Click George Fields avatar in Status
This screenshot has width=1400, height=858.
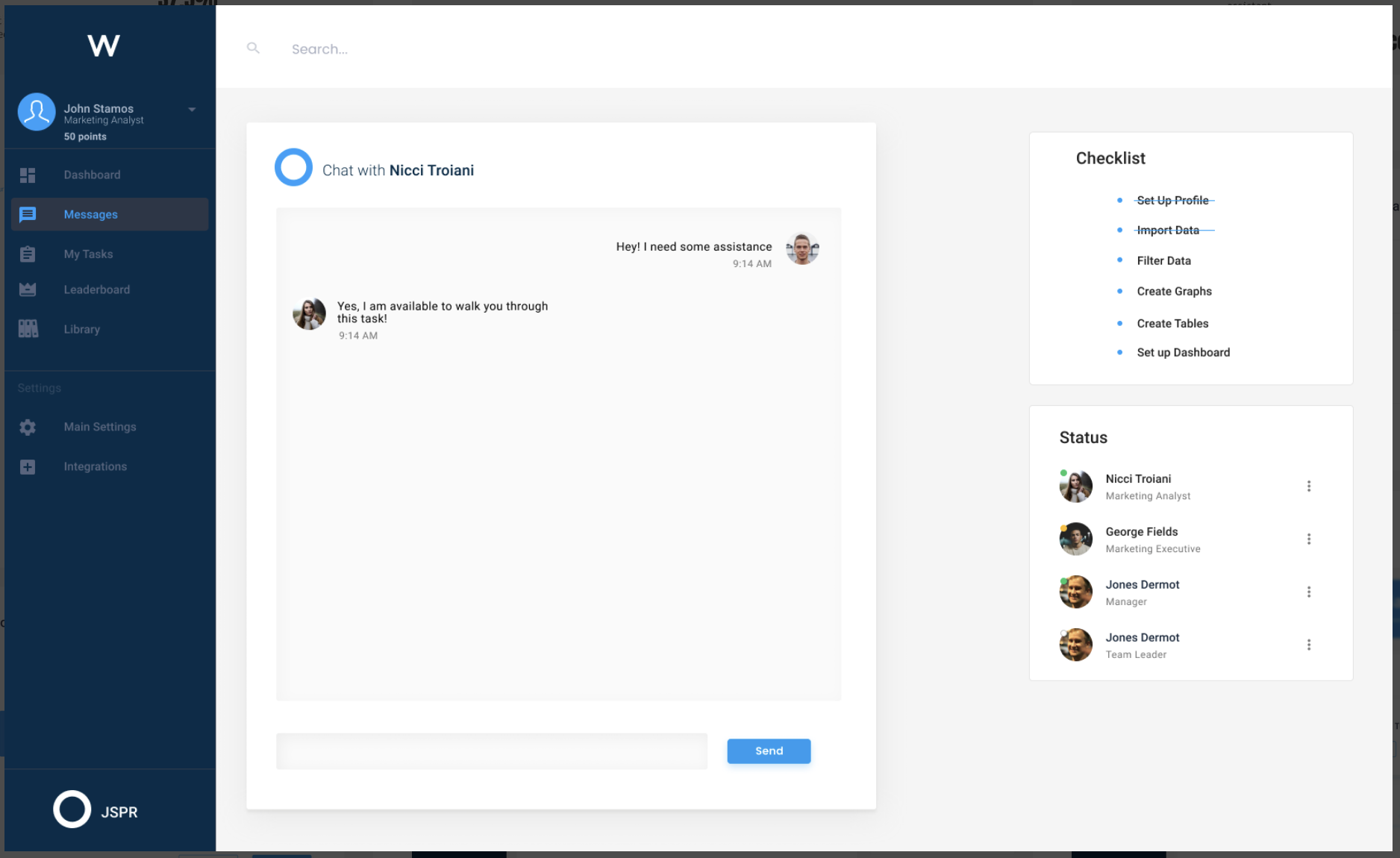pos(1076,539)
